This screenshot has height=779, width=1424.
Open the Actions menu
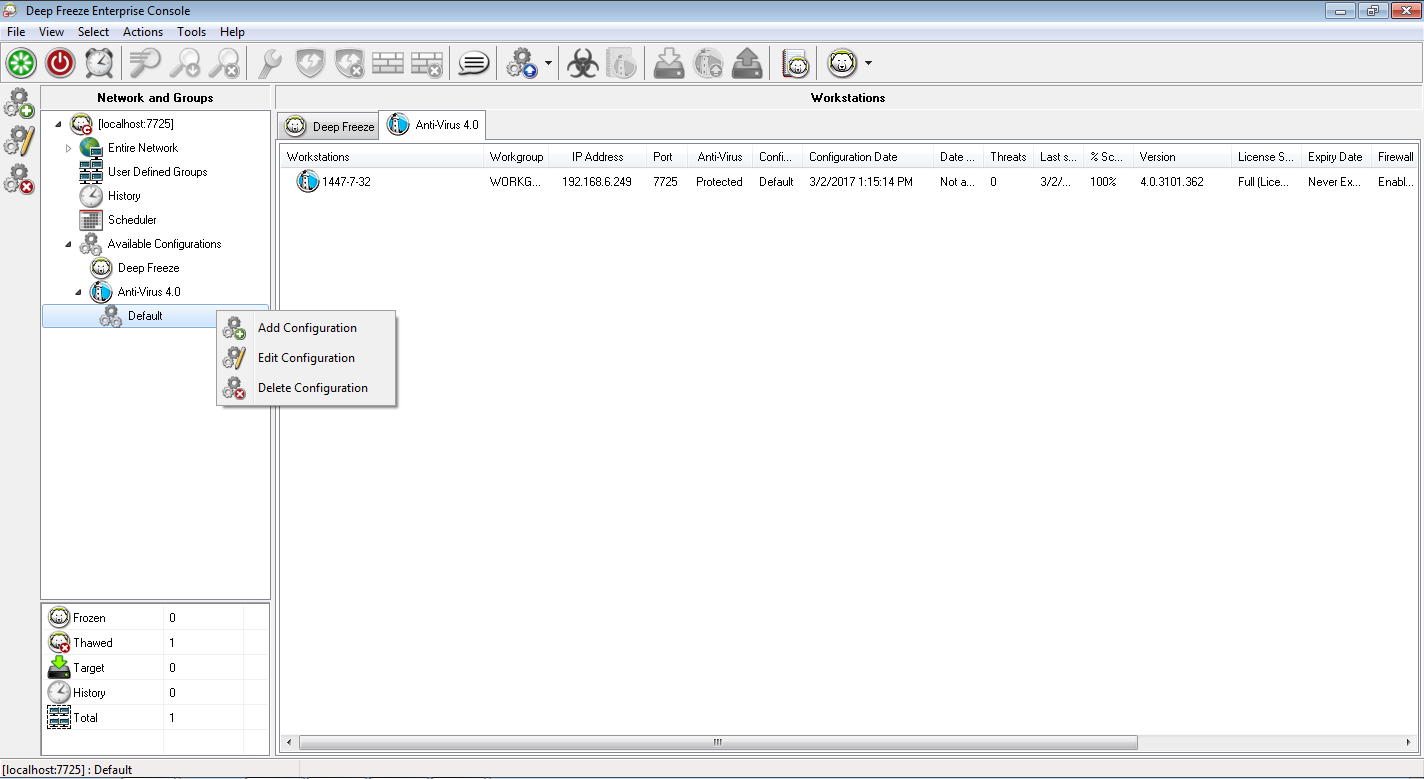pos(143,32)
